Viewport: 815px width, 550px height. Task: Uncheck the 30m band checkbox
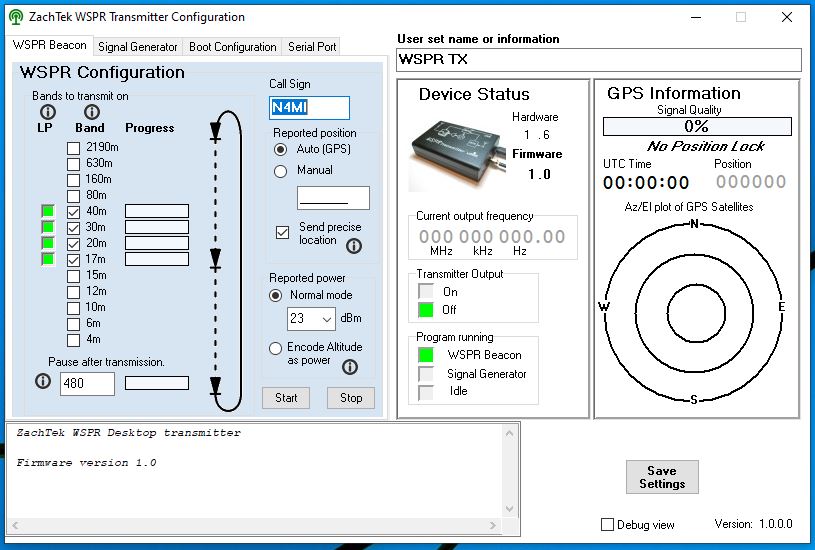(73, 228)
